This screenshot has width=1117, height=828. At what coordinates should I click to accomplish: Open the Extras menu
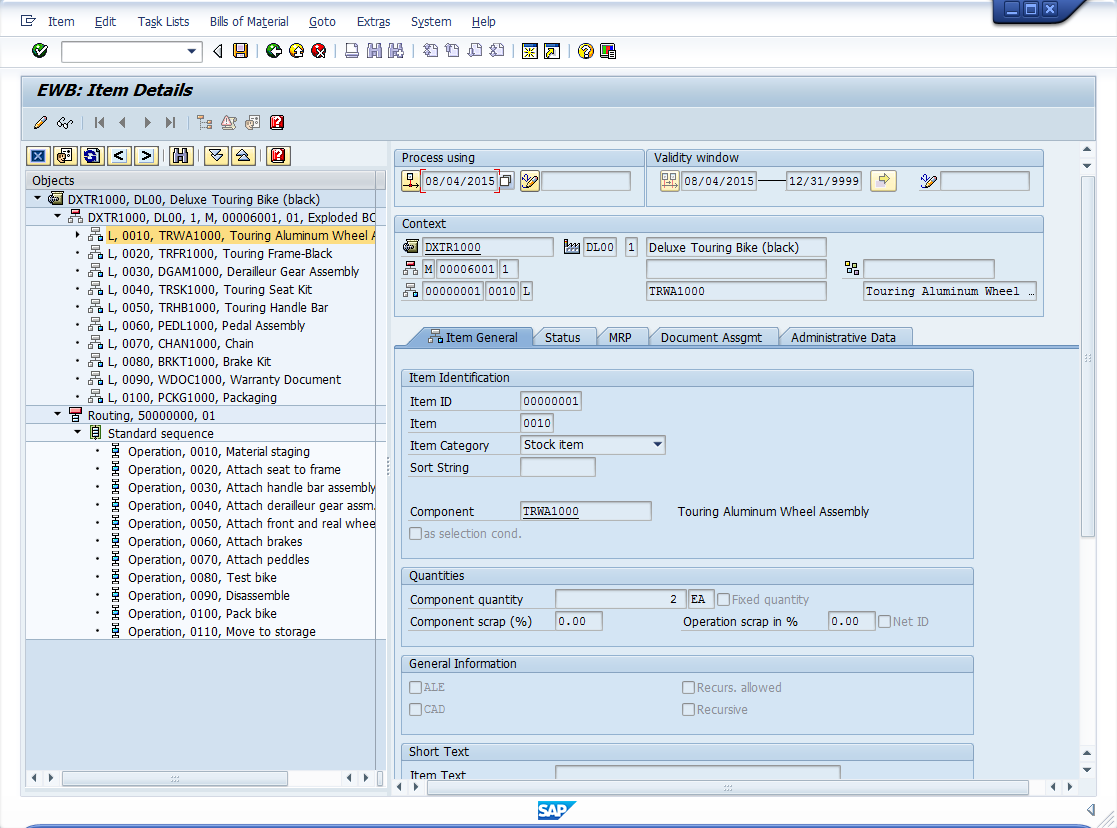pyautogui.click(x=373, y=21)
